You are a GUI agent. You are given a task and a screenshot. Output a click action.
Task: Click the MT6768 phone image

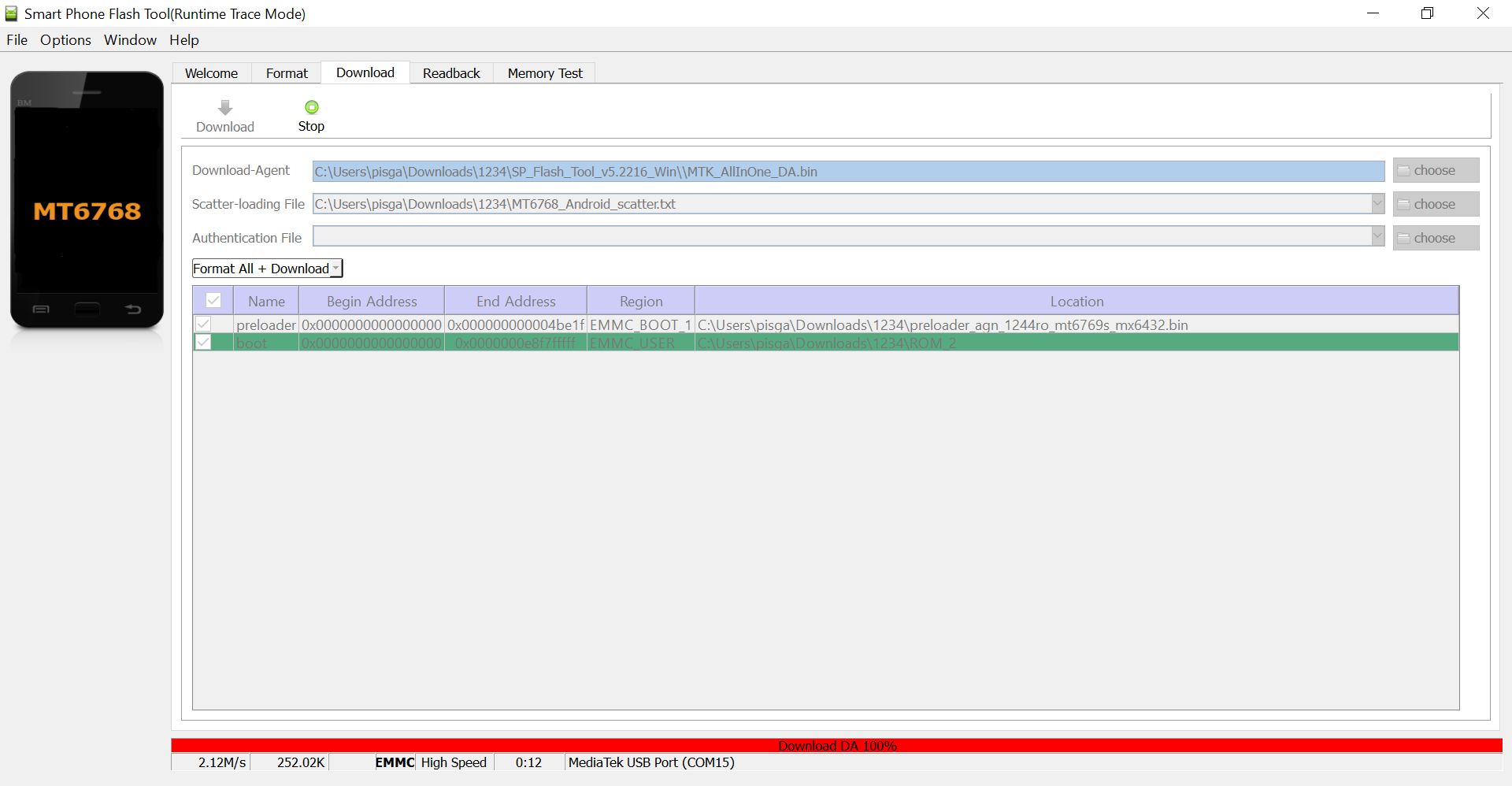tap(87, 200)
